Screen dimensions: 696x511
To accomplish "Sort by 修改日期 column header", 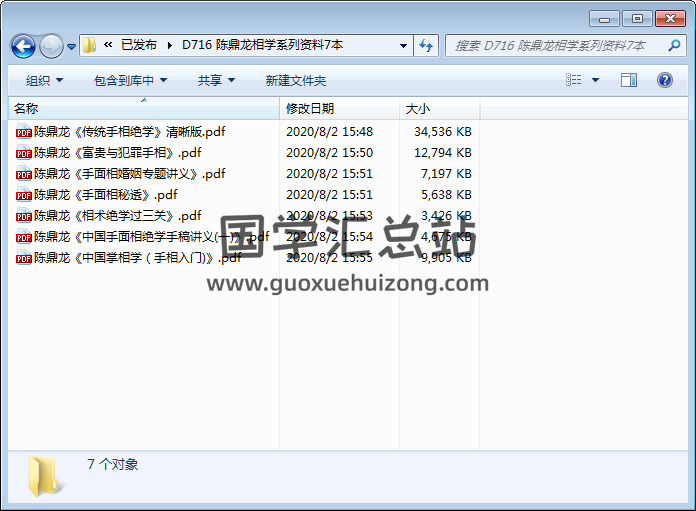I will (340, 108).
